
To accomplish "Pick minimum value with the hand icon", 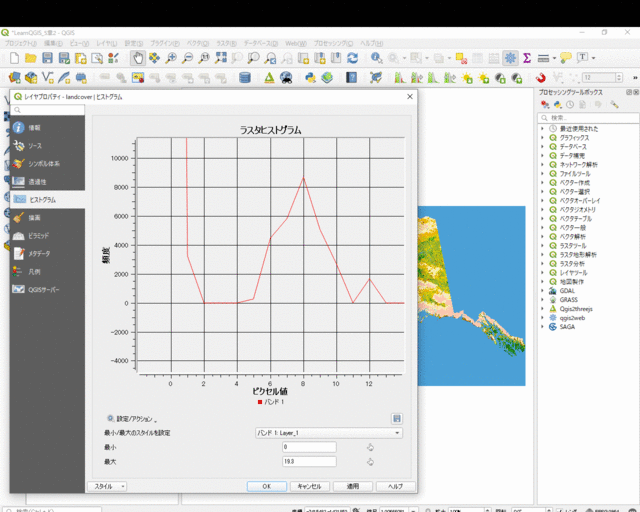I will 370,447.
